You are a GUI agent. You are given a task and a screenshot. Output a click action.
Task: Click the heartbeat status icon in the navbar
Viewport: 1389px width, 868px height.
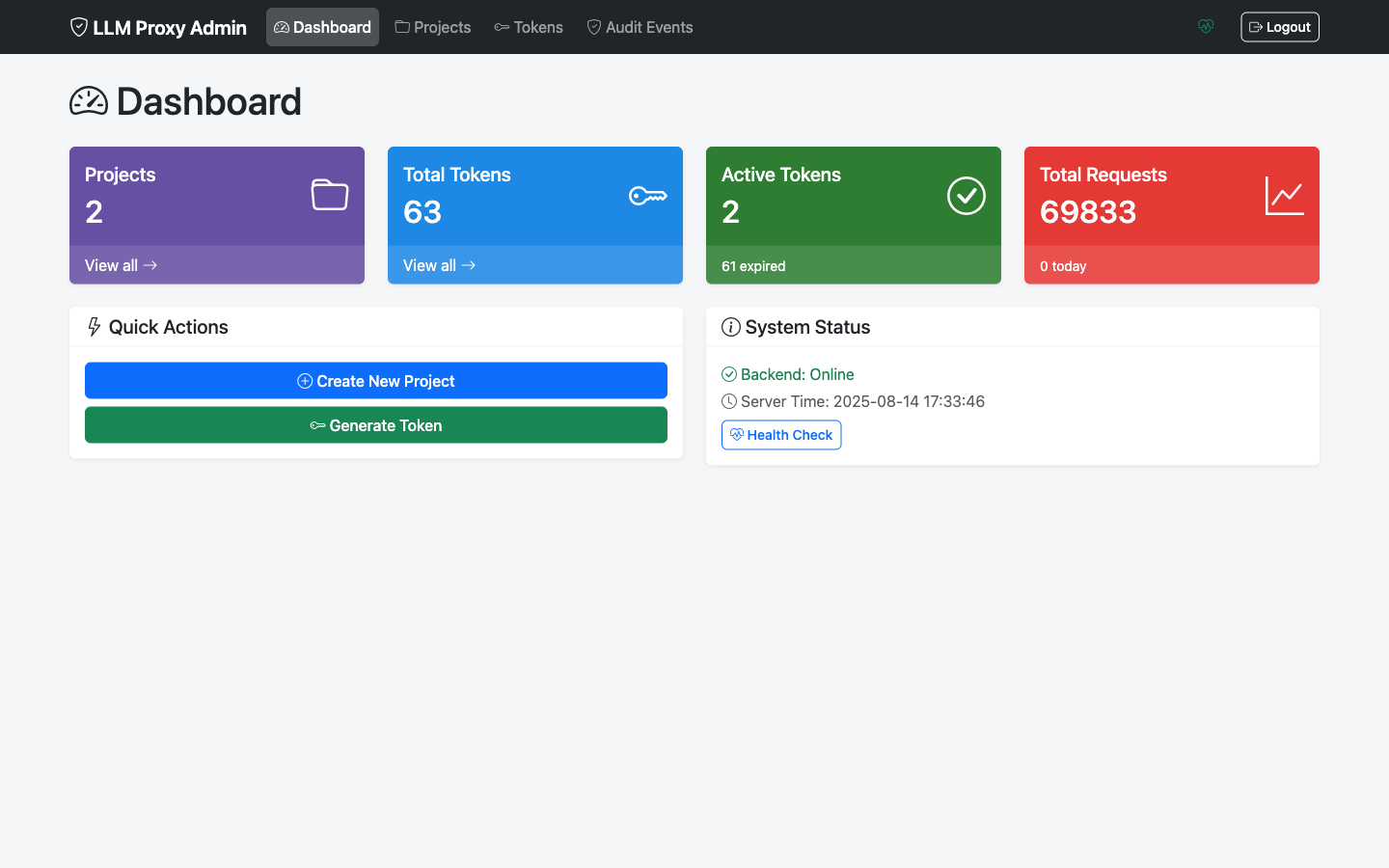[1206, 26]
